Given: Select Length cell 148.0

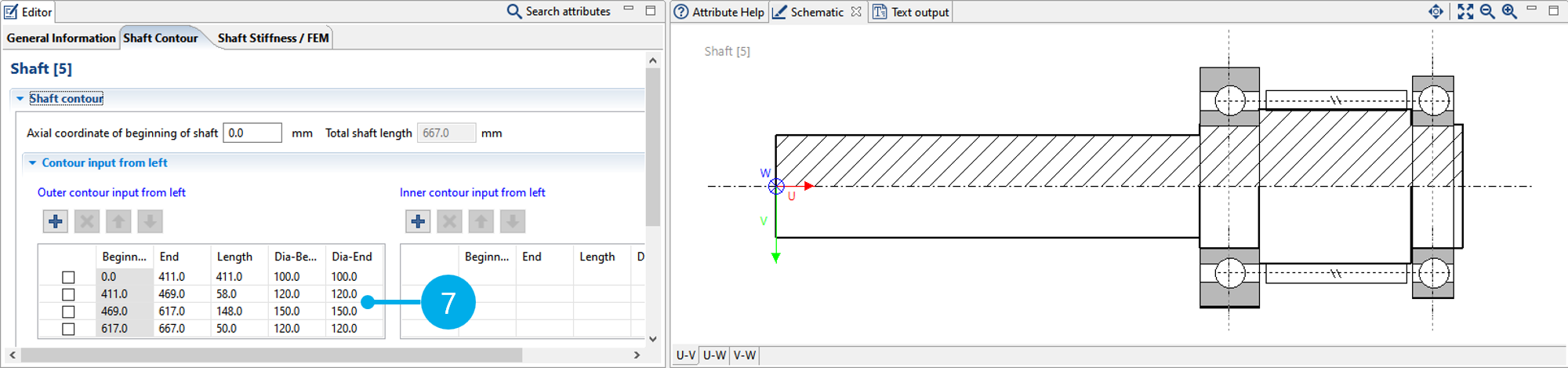Looking at the screenshot, I should [x=240, y=312].
